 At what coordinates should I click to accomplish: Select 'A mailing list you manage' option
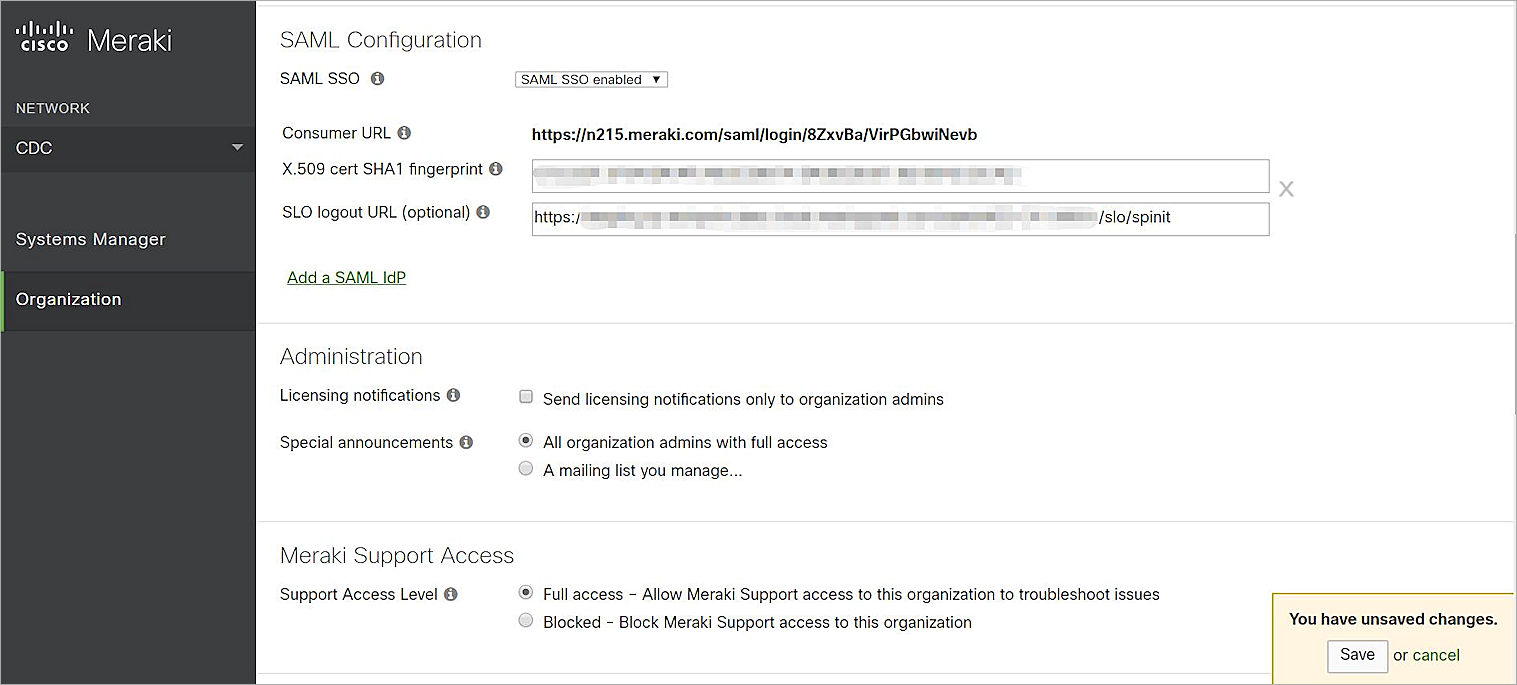526,468
